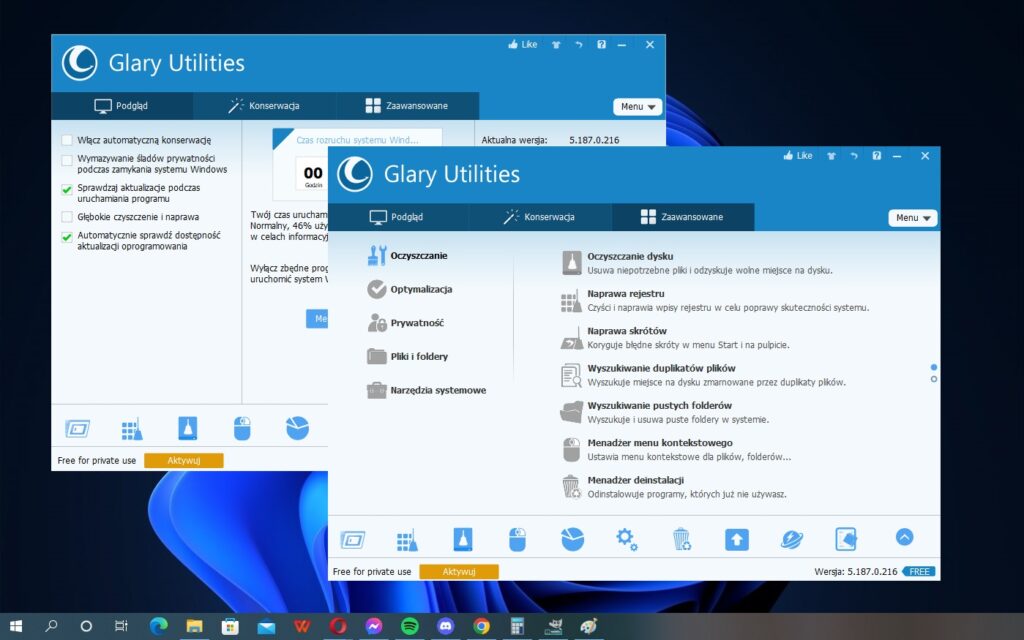
Task: Select Podgląd tab in back window
Action: (121, 106)
